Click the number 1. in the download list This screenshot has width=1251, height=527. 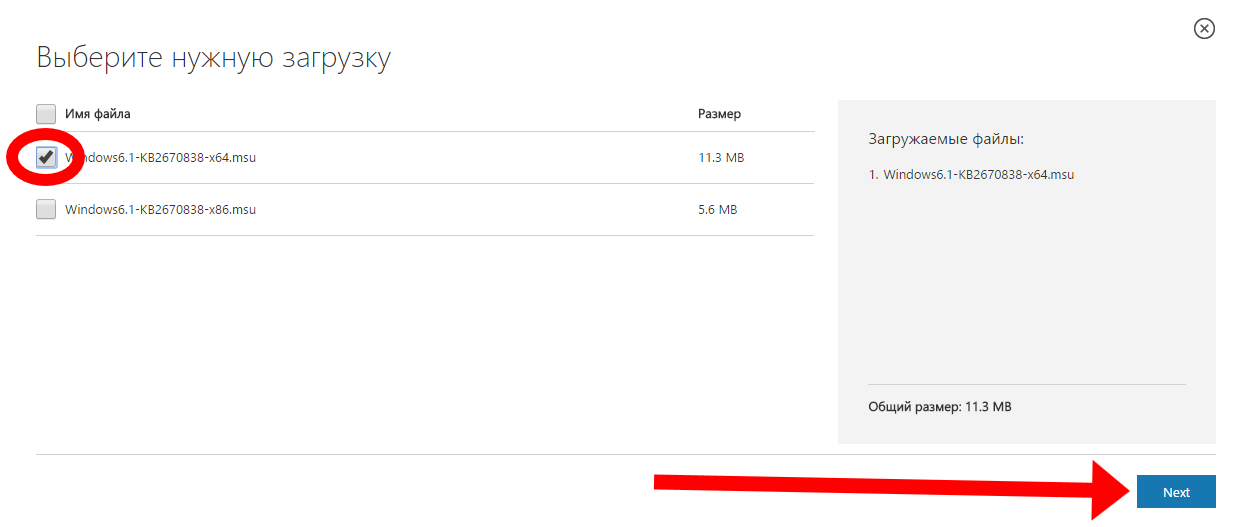[x=873, y=174]
